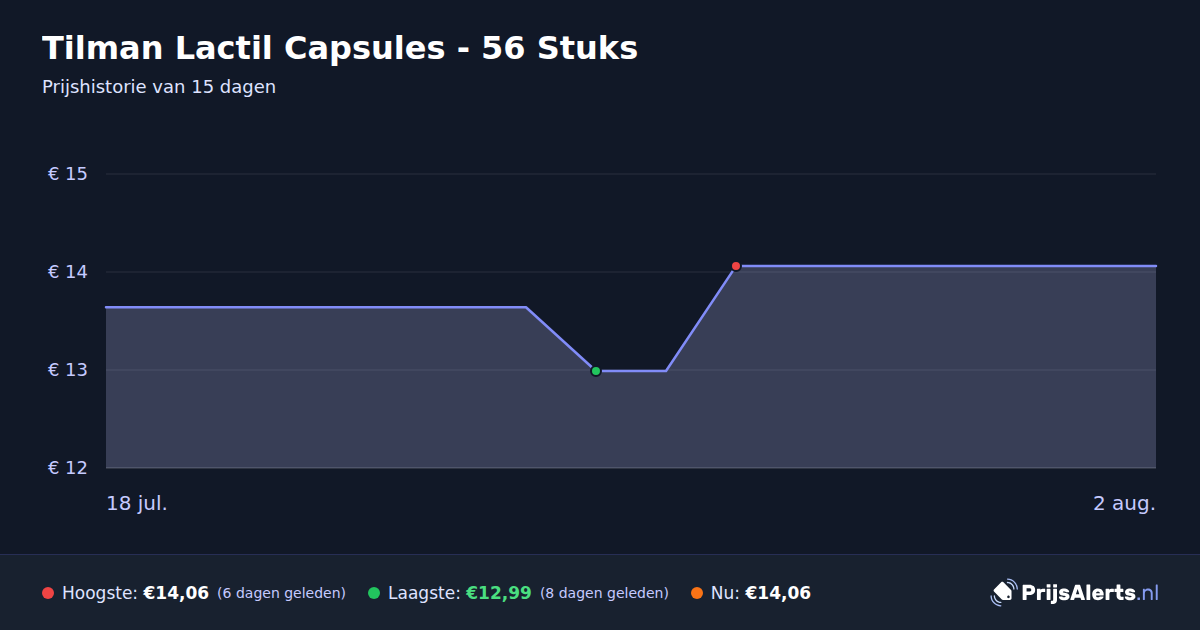
Task: Open the PrijsAlerts.nl brand link
Action: pyautogui.click(x=1075, y=593)
